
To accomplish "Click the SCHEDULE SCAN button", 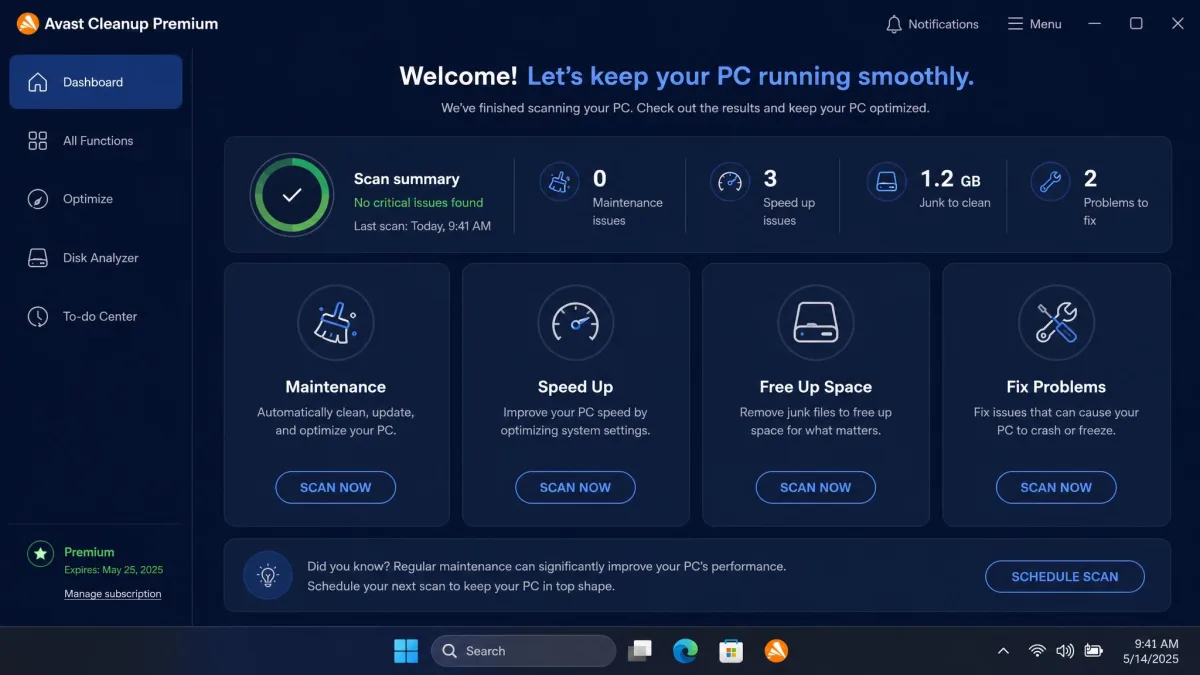I will (1065, 576).
